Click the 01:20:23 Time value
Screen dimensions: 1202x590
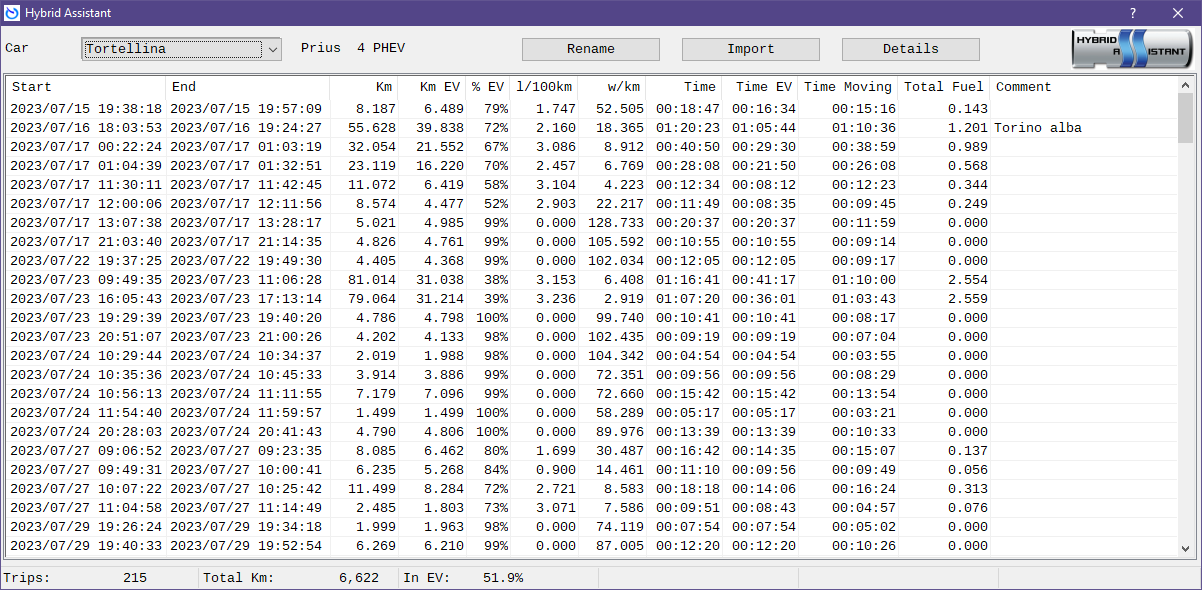[688, 128]
